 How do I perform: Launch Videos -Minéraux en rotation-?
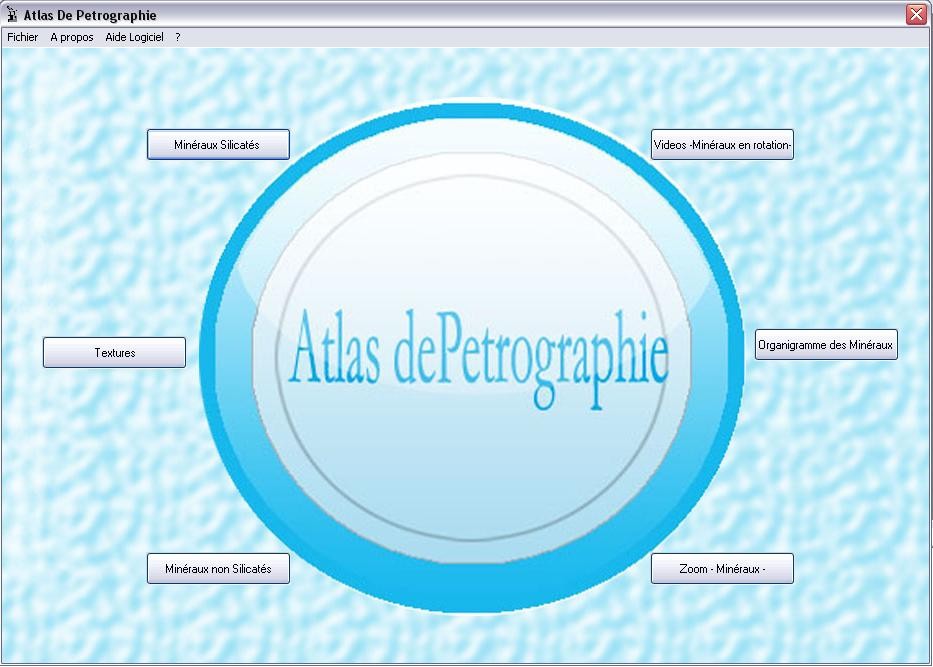[722, 145]
